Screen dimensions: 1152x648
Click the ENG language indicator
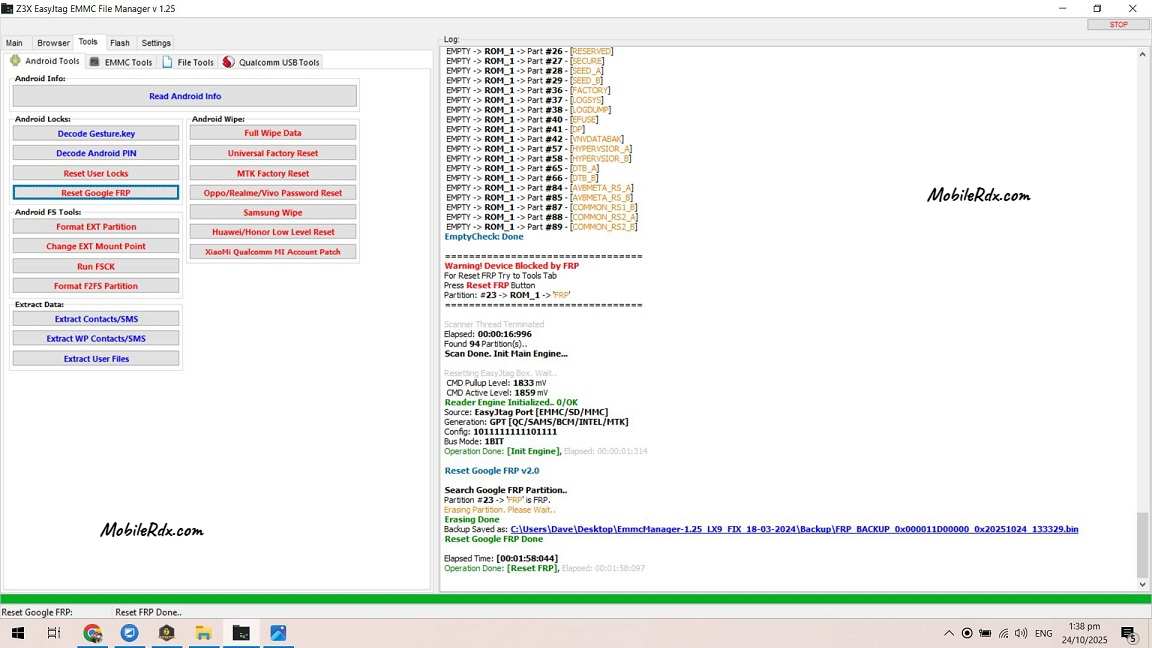pyautogui.click(x=1043, y=633)
